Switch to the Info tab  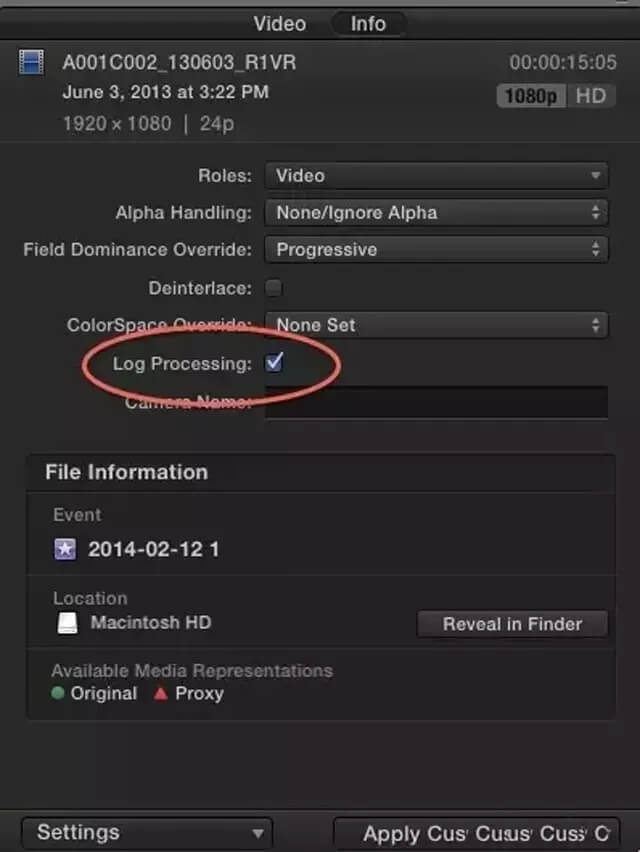(x=368, y=23)
